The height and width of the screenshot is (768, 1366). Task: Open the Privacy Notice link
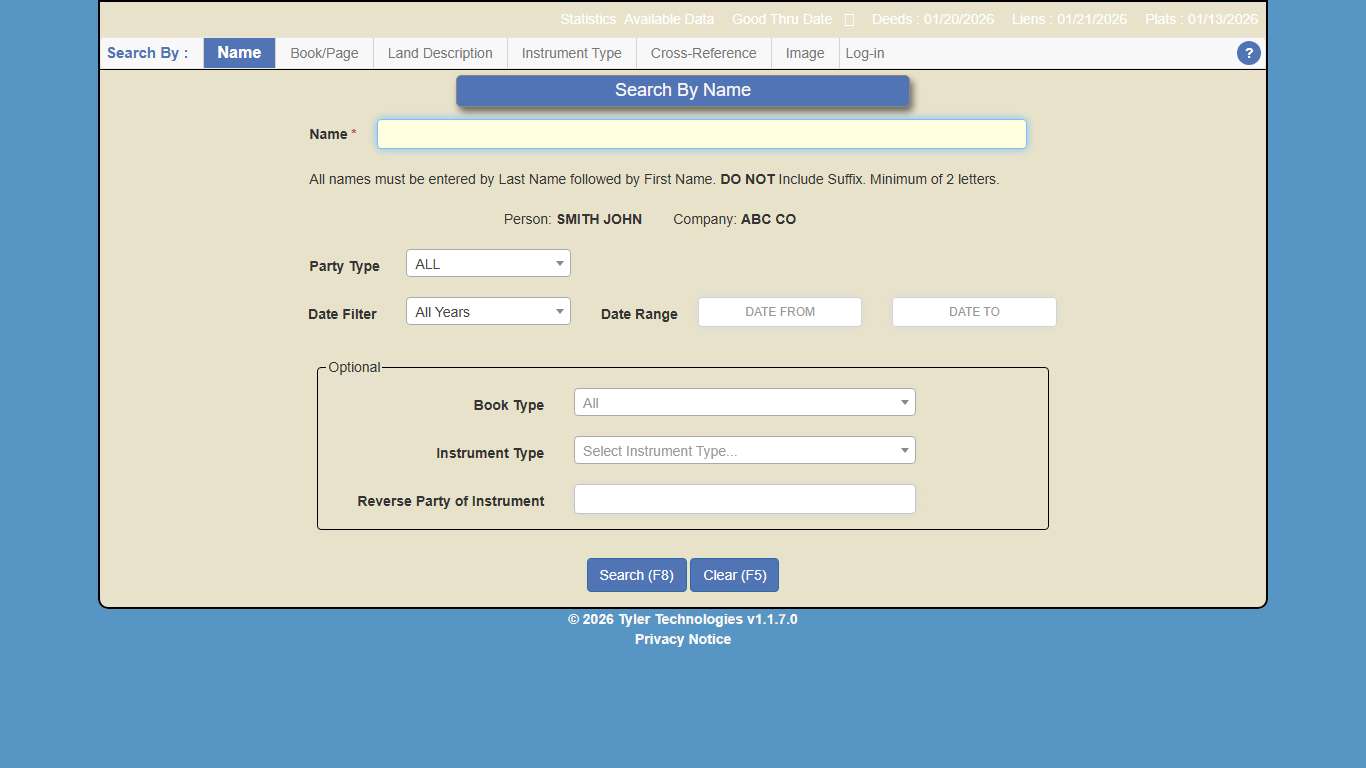[683, 639]
